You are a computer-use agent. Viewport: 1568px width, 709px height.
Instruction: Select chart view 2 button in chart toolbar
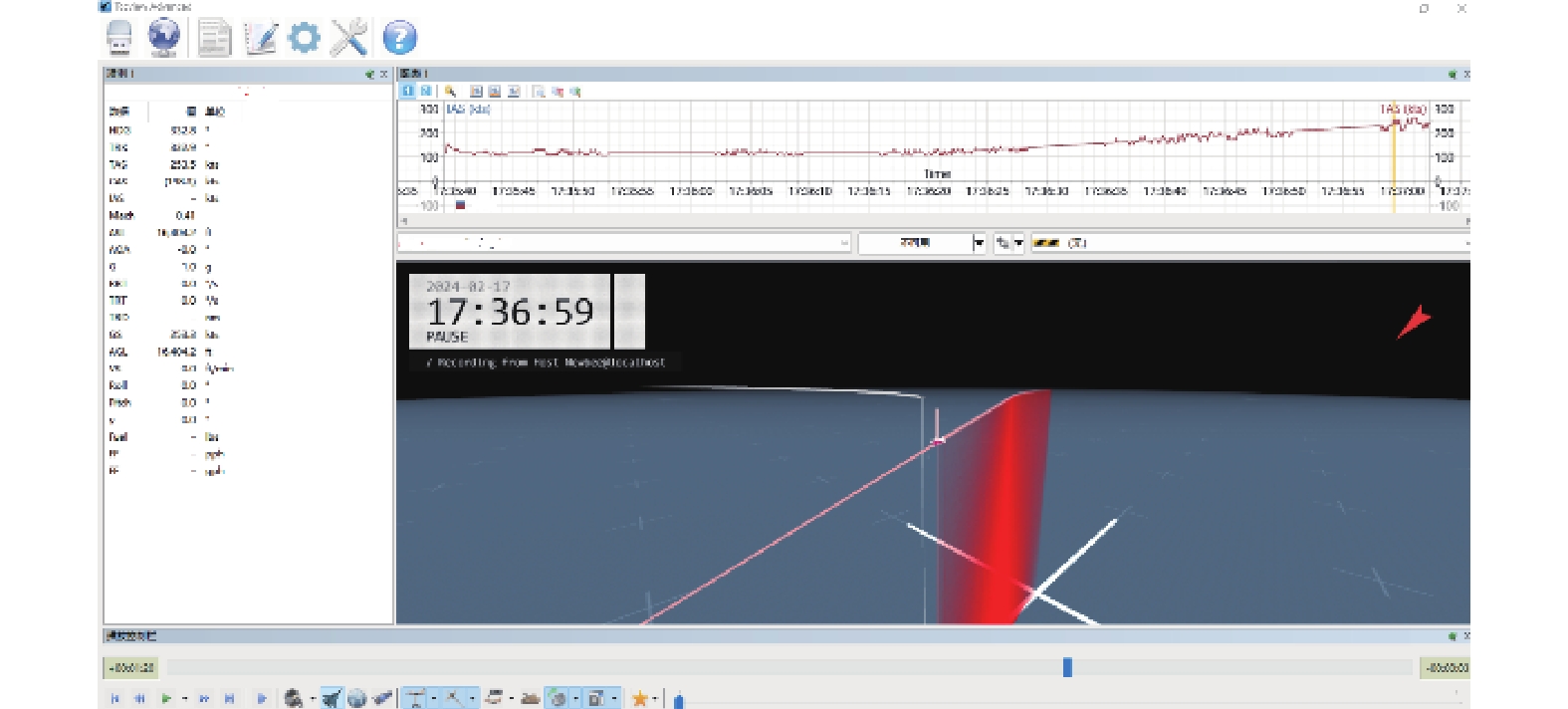click(425, 92)
